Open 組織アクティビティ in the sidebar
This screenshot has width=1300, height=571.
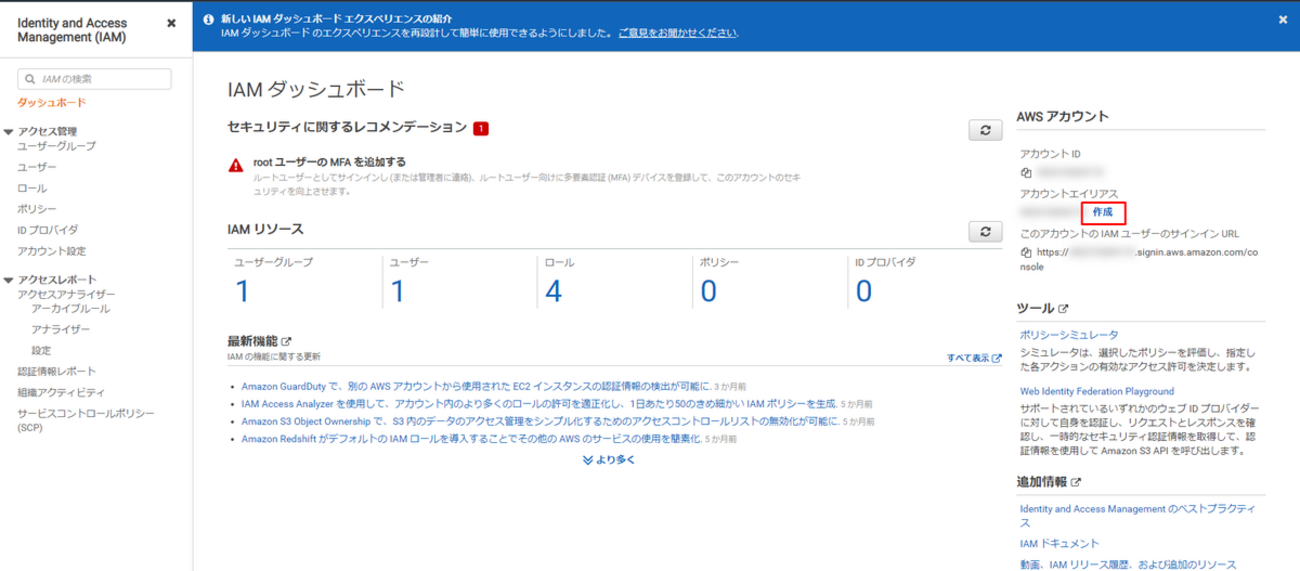pyautogui.click(x=61, y=392)
